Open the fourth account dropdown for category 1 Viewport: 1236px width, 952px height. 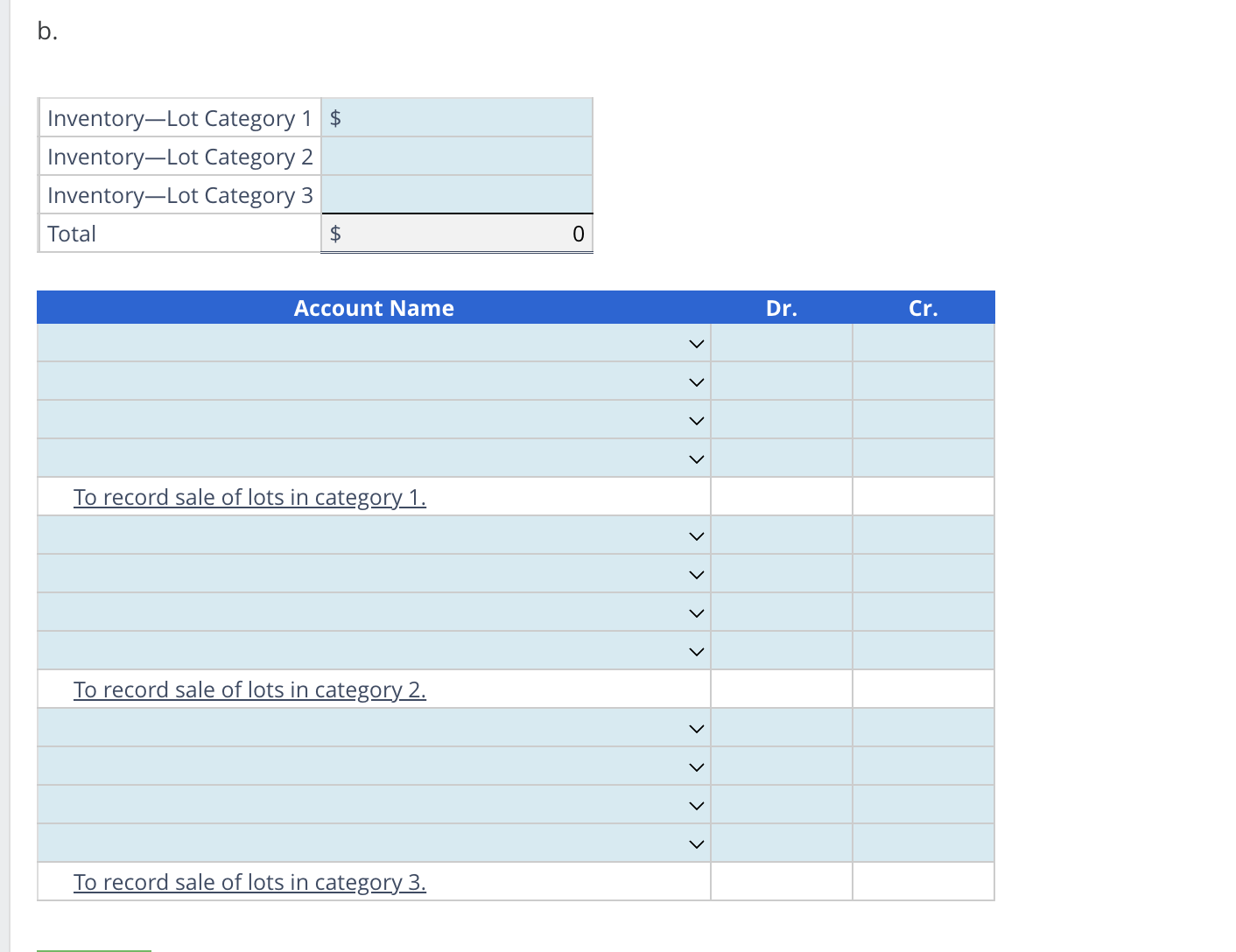374,458
